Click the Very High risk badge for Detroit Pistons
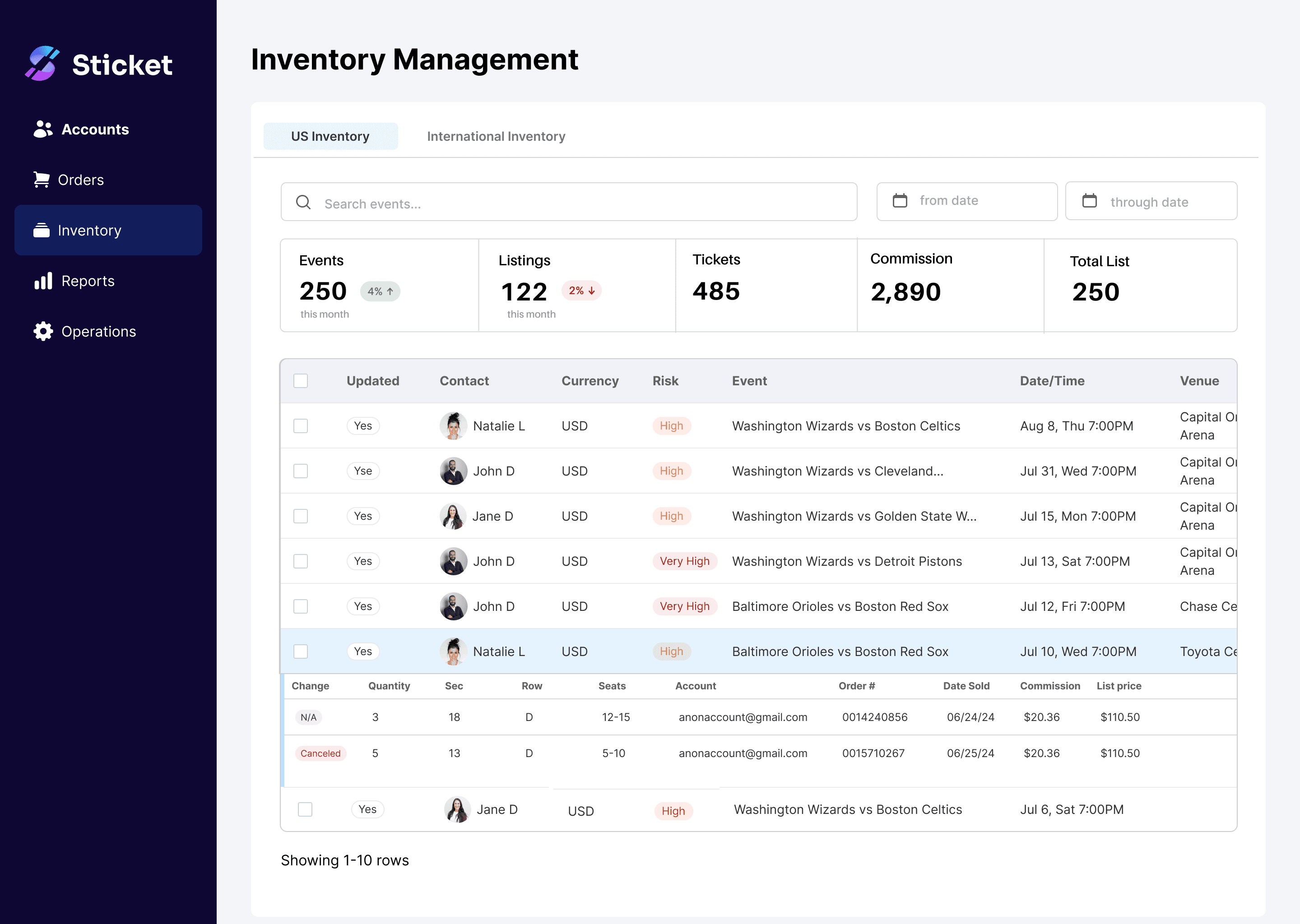Image resolution: width=1300 pixels, height=924 pixels. [x=684, y=561]
